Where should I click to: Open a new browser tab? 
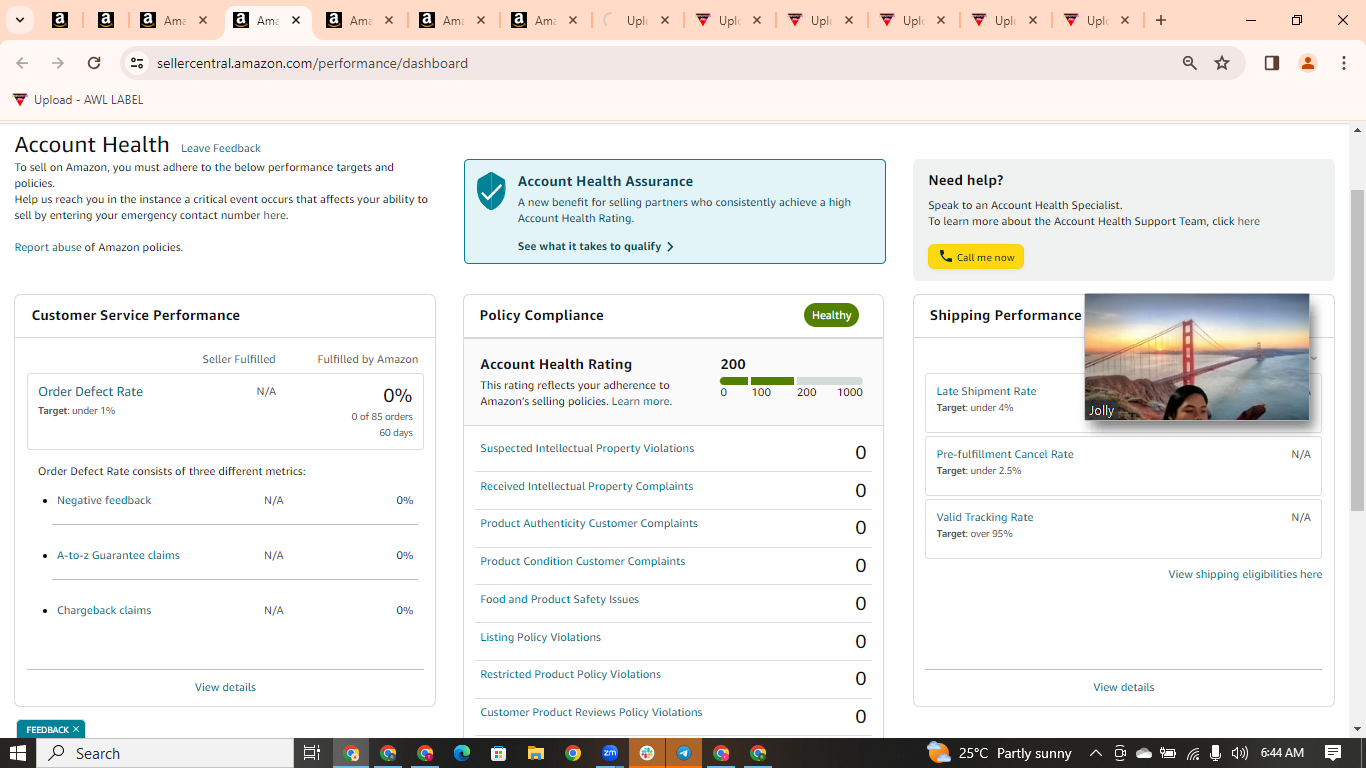coord(1160,20)
